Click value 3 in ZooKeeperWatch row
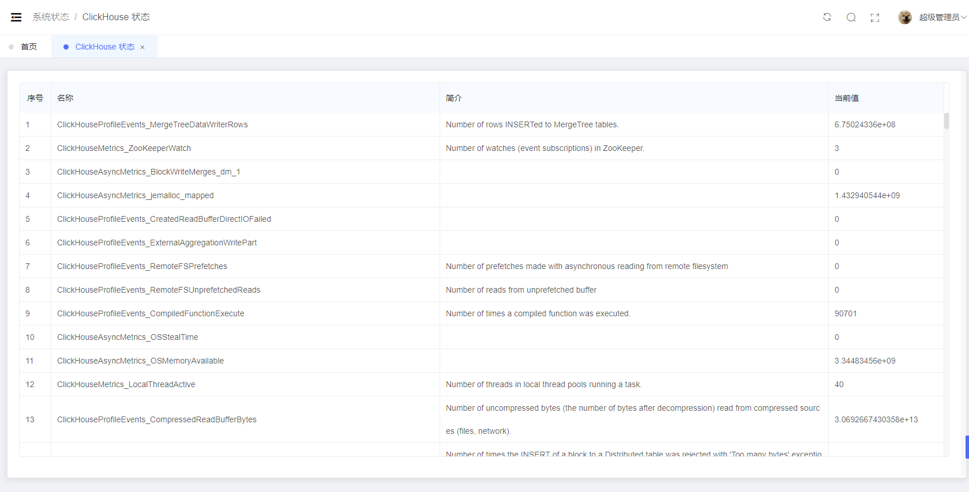 (837, 148)
